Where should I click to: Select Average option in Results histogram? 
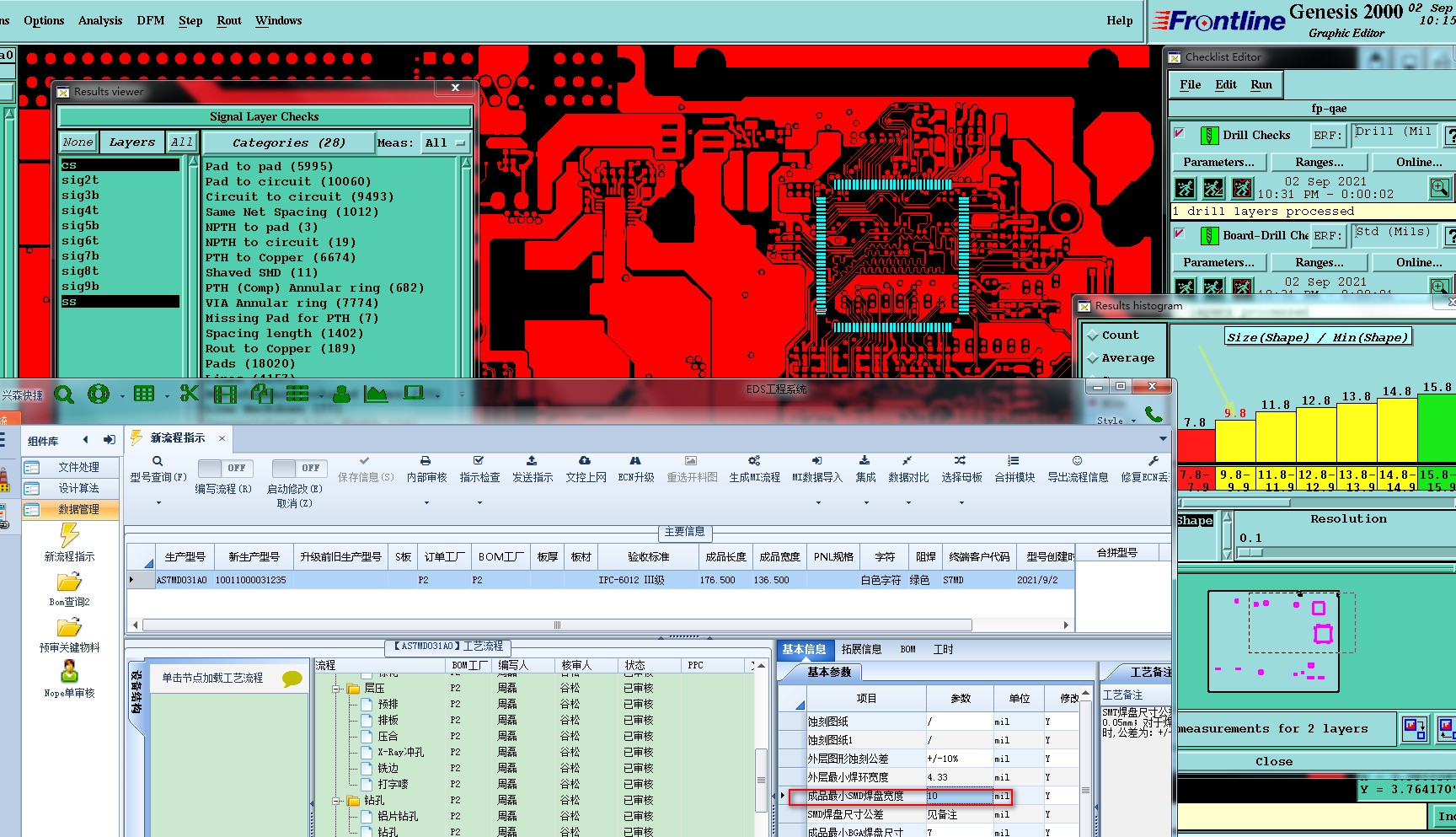(x=1121, y=358)
